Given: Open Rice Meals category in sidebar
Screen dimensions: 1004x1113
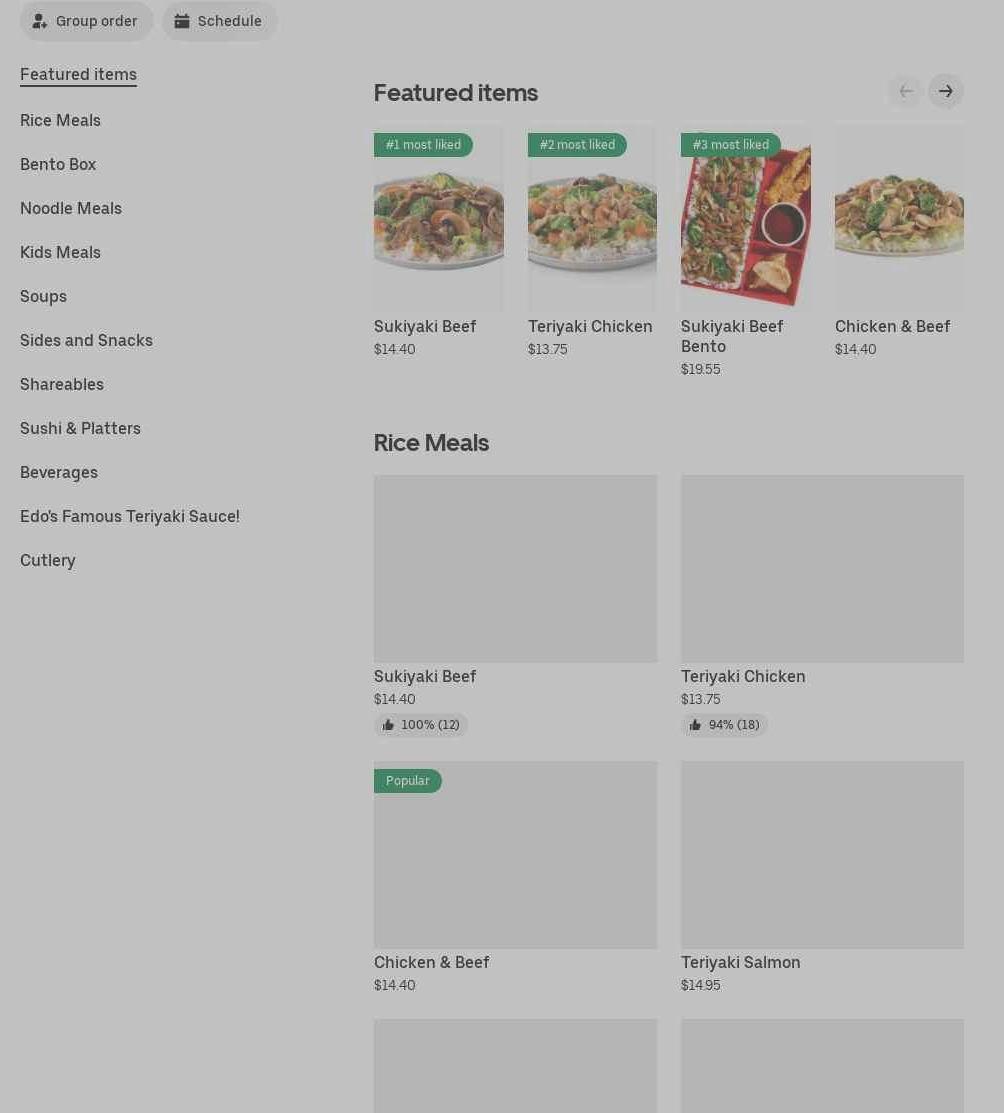Looking at the screenshot, I should [60, 120].
